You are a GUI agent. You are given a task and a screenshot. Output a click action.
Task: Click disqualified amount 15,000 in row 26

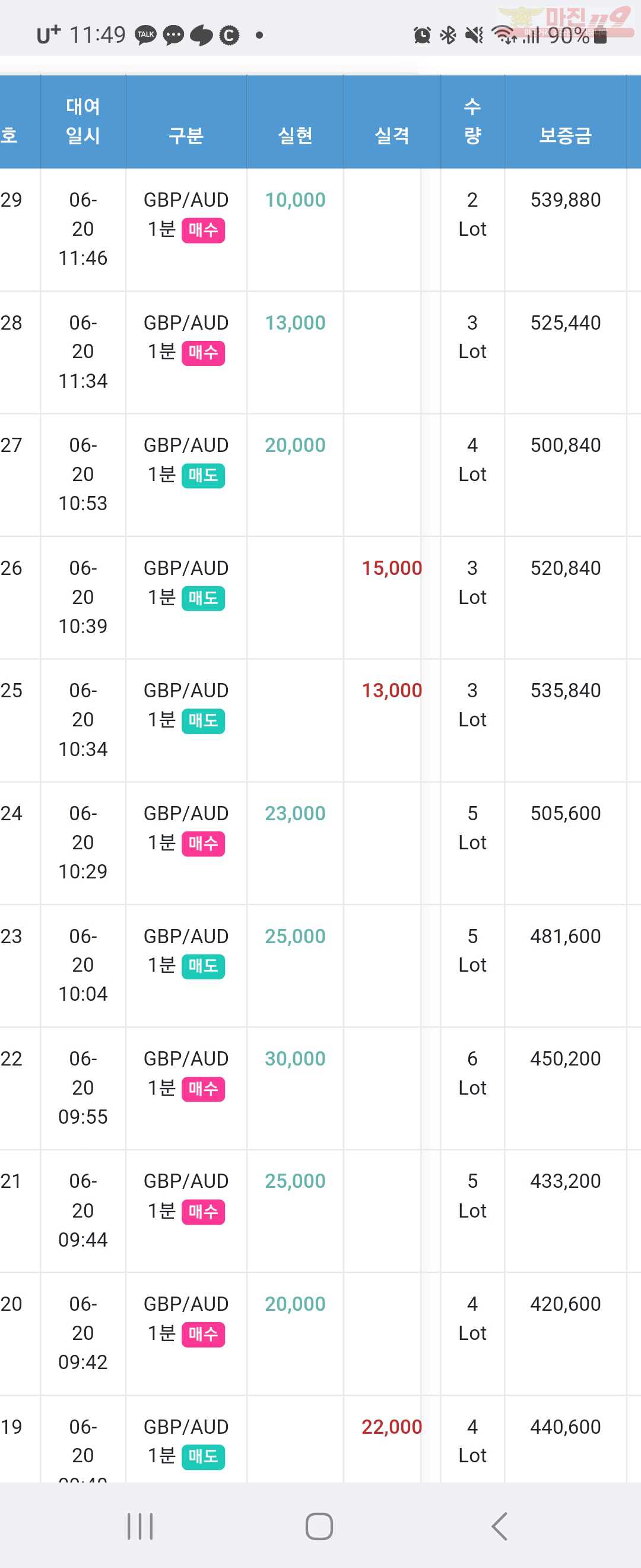[392, 568]
